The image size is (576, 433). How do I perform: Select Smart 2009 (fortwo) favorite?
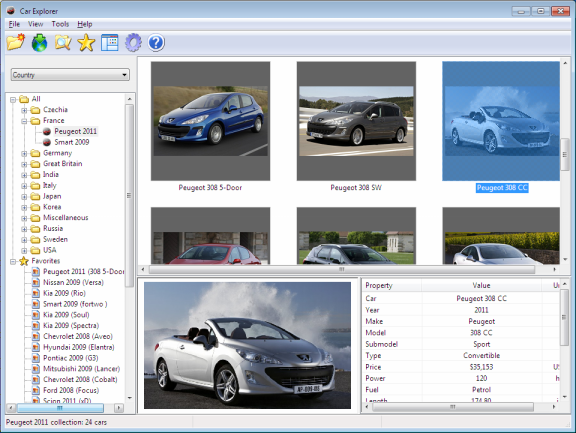pos(75,304)
